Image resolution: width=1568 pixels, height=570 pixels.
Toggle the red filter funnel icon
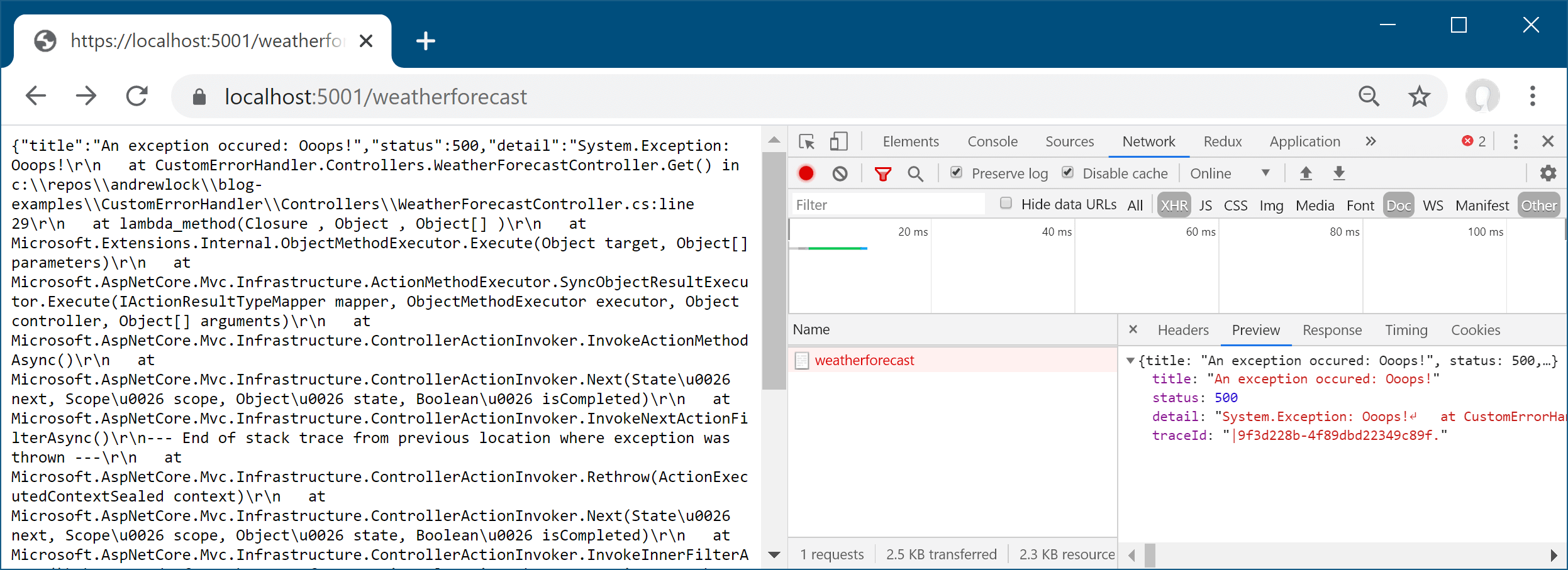[883, 173]
